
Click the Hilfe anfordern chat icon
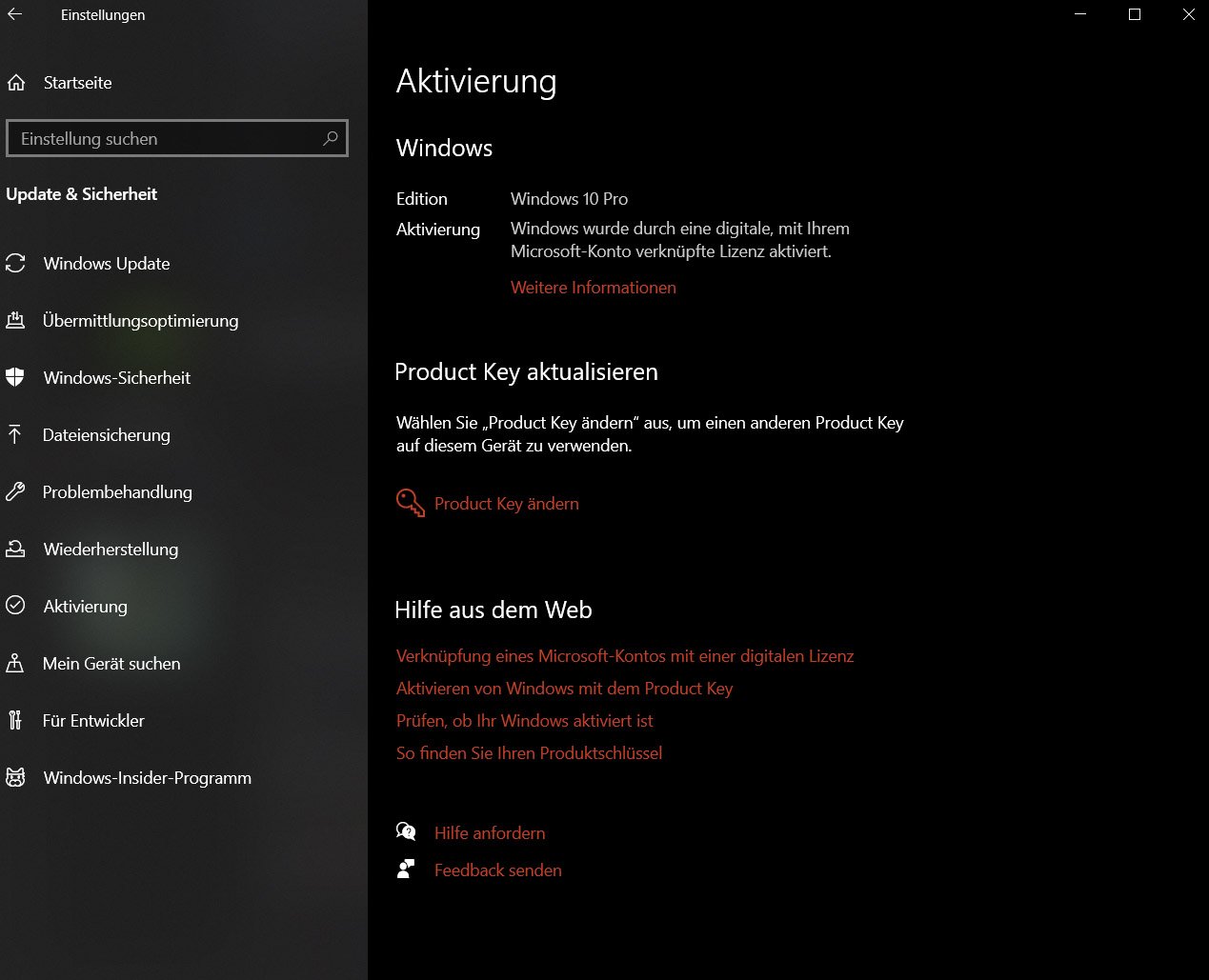406,832
